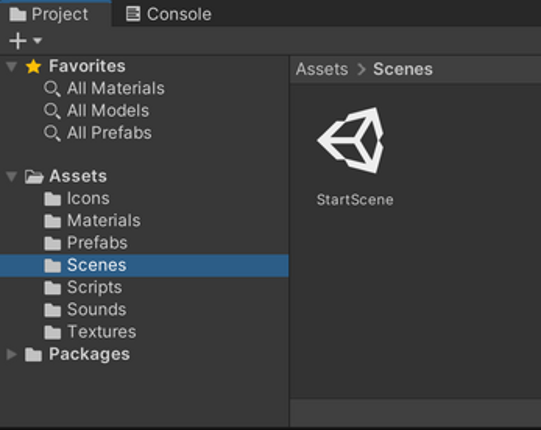
Task: Click the Assets breadcrumb link
Action: pyautogui.click(x=322, y=69)
